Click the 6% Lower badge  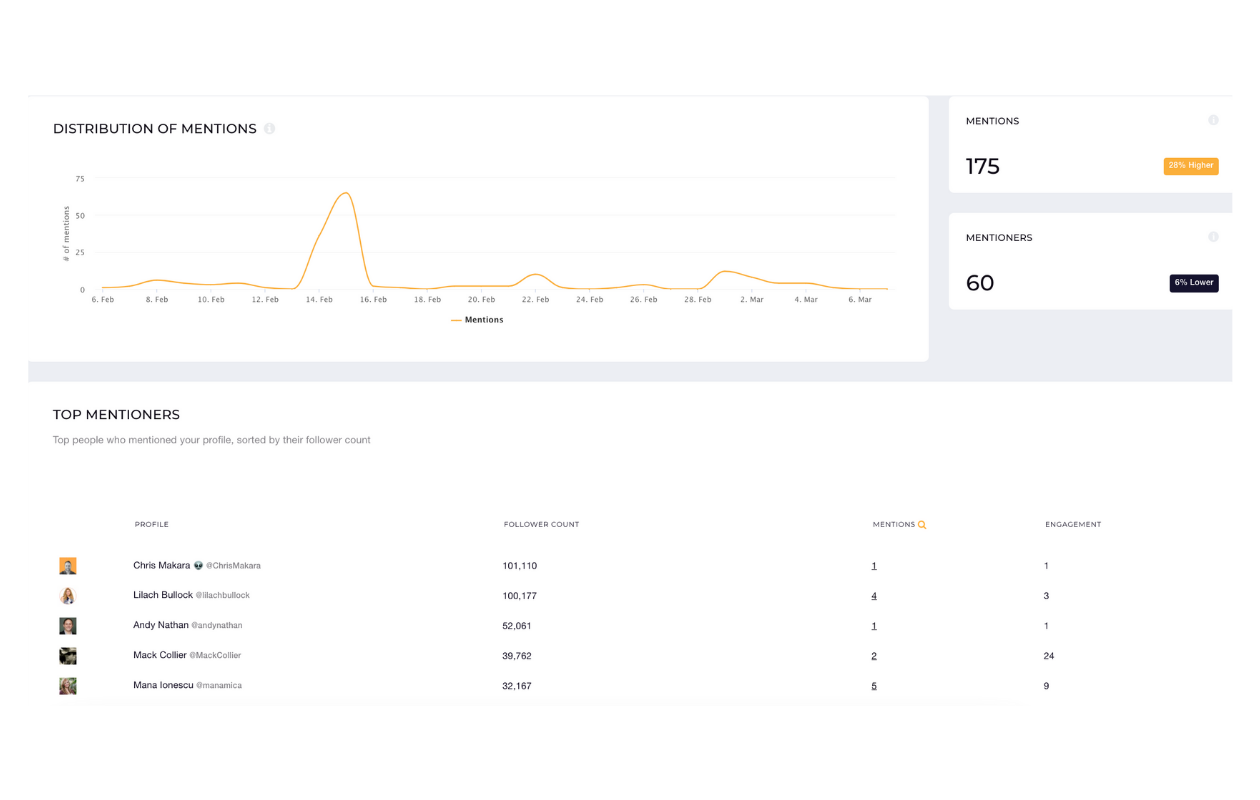[1194, 283]
